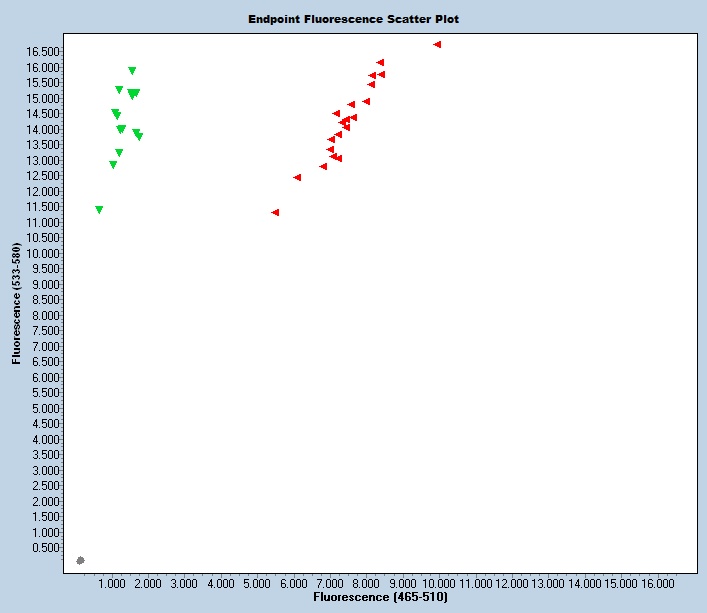Viewport: 707px width, 613px height.
Task: Click the second-highest red marker near 16.000
Action: 380,62
